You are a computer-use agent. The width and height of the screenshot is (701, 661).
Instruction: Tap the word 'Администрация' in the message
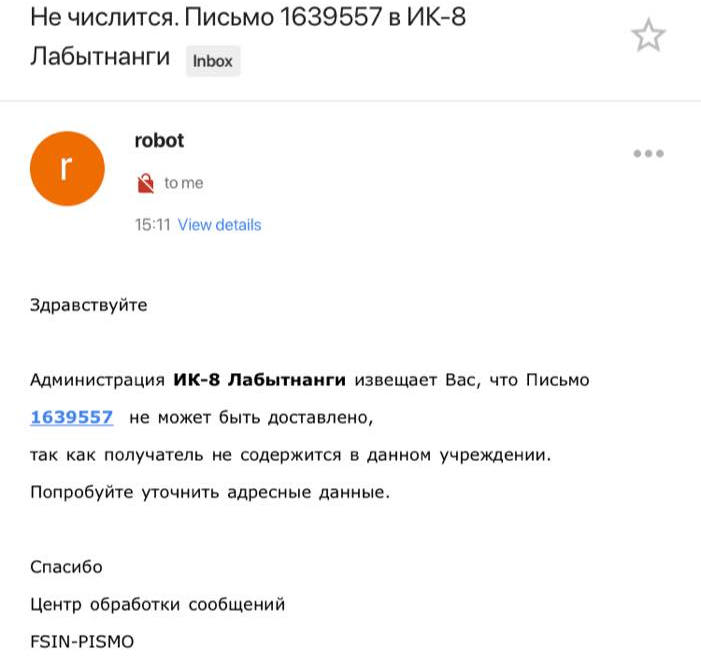(97, 380)
